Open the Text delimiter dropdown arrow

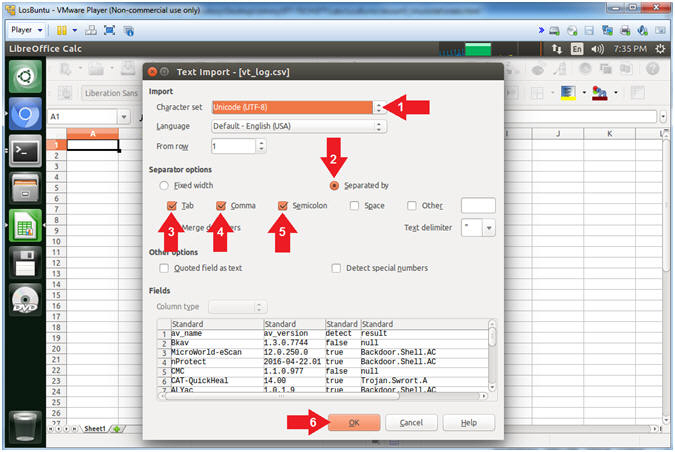tap(489, 228)
